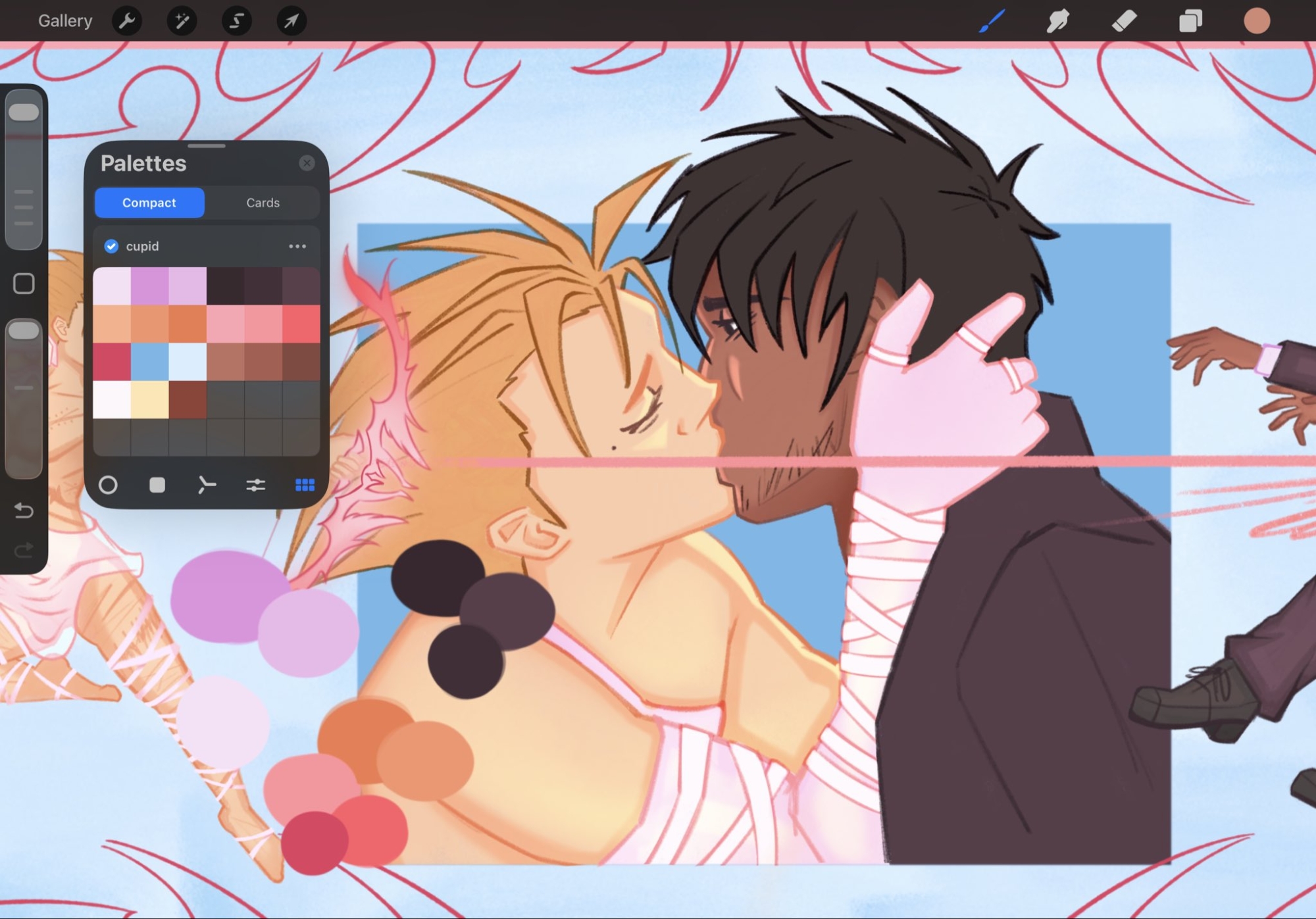
Task: Switch to Cards palette view
Action: [263, 203]
